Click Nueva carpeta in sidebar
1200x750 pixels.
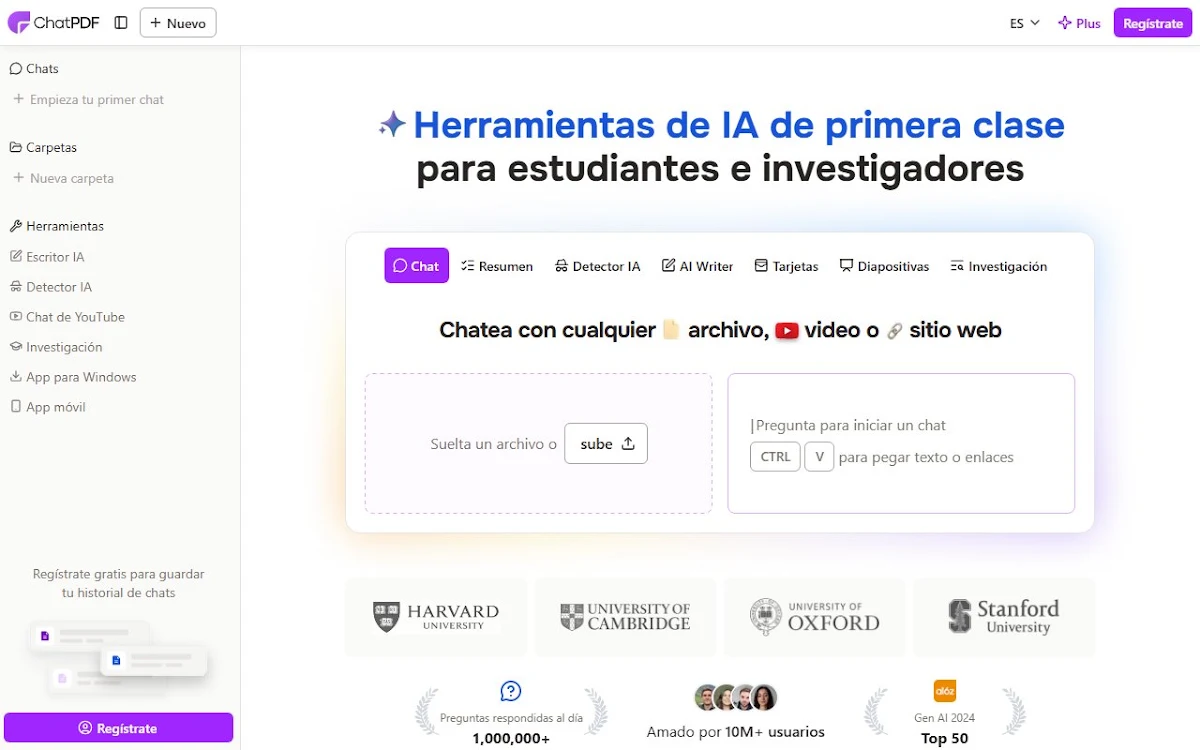coord(63,178)
